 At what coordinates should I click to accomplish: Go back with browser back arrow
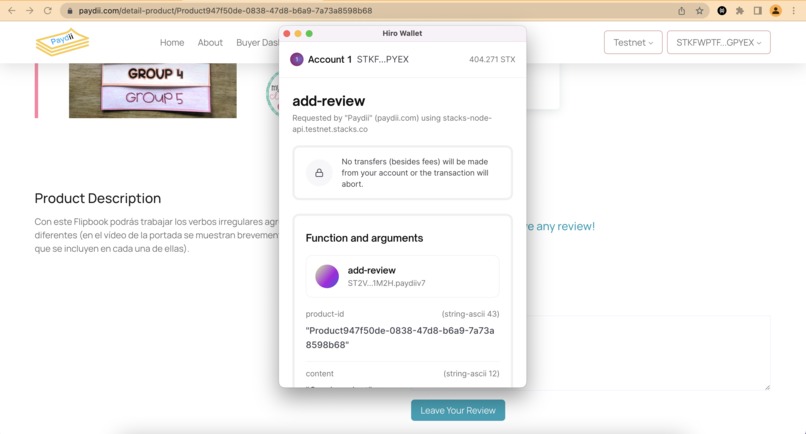pyautogui.click(x=12, y=10)
